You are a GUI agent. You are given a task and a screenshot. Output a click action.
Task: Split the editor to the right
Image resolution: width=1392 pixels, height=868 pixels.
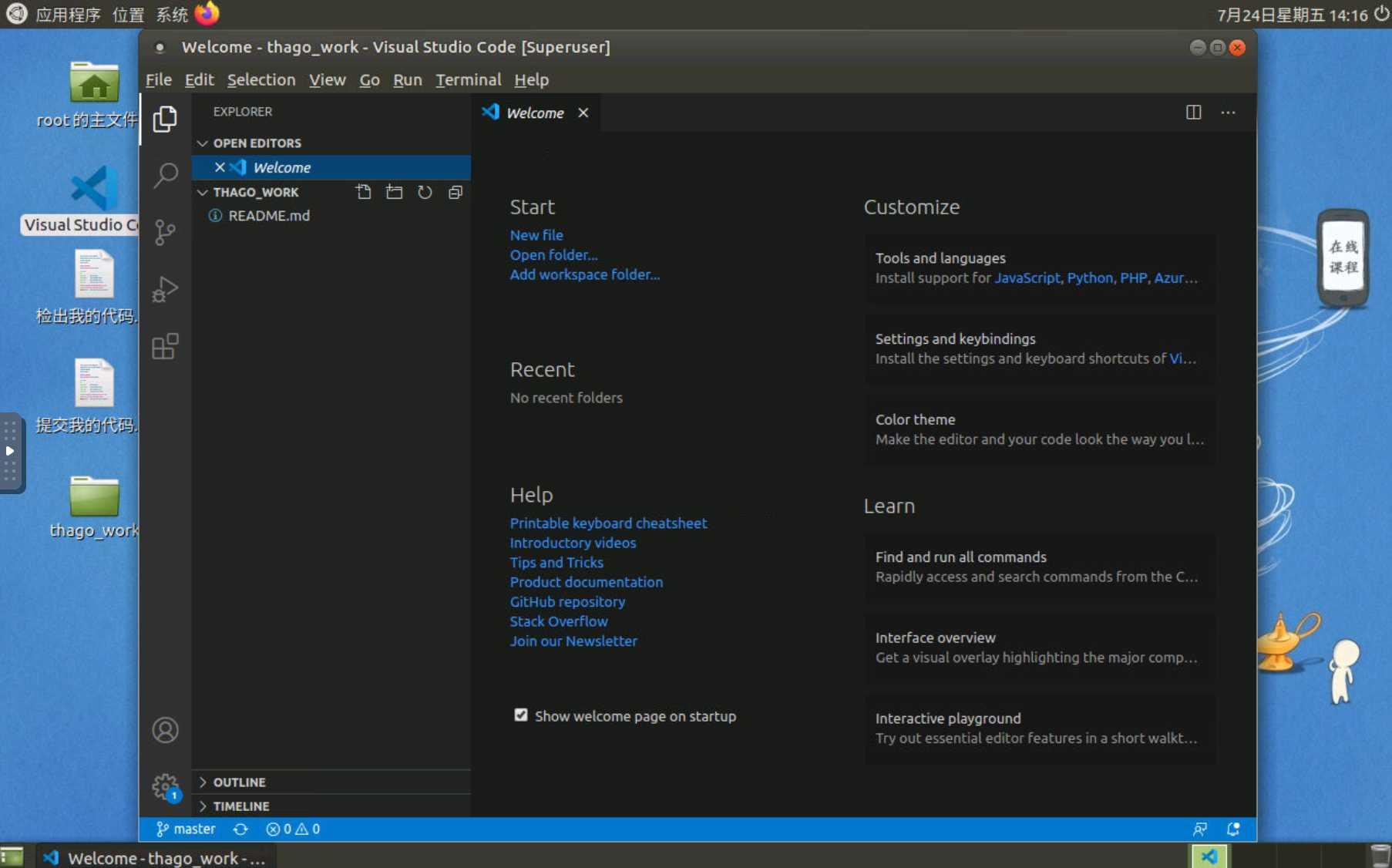(1193, 113)
